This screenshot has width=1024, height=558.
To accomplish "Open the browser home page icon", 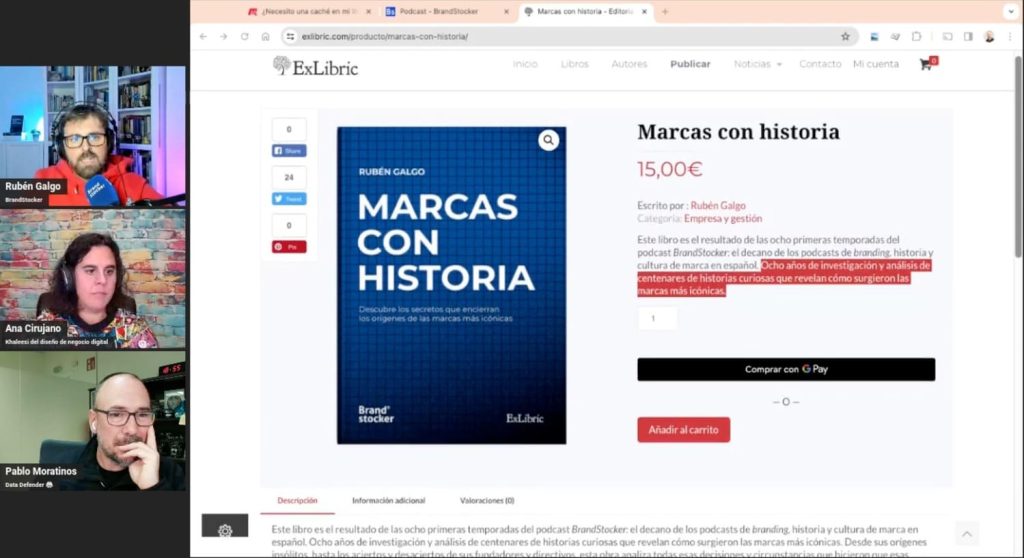I will (265, 37).
